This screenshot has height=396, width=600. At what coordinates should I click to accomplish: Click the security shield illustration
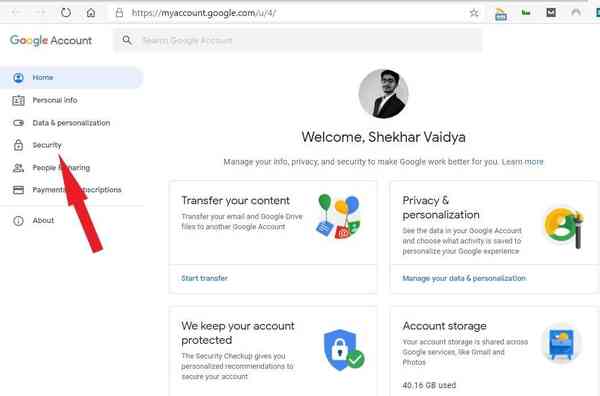tap(344, 350)
